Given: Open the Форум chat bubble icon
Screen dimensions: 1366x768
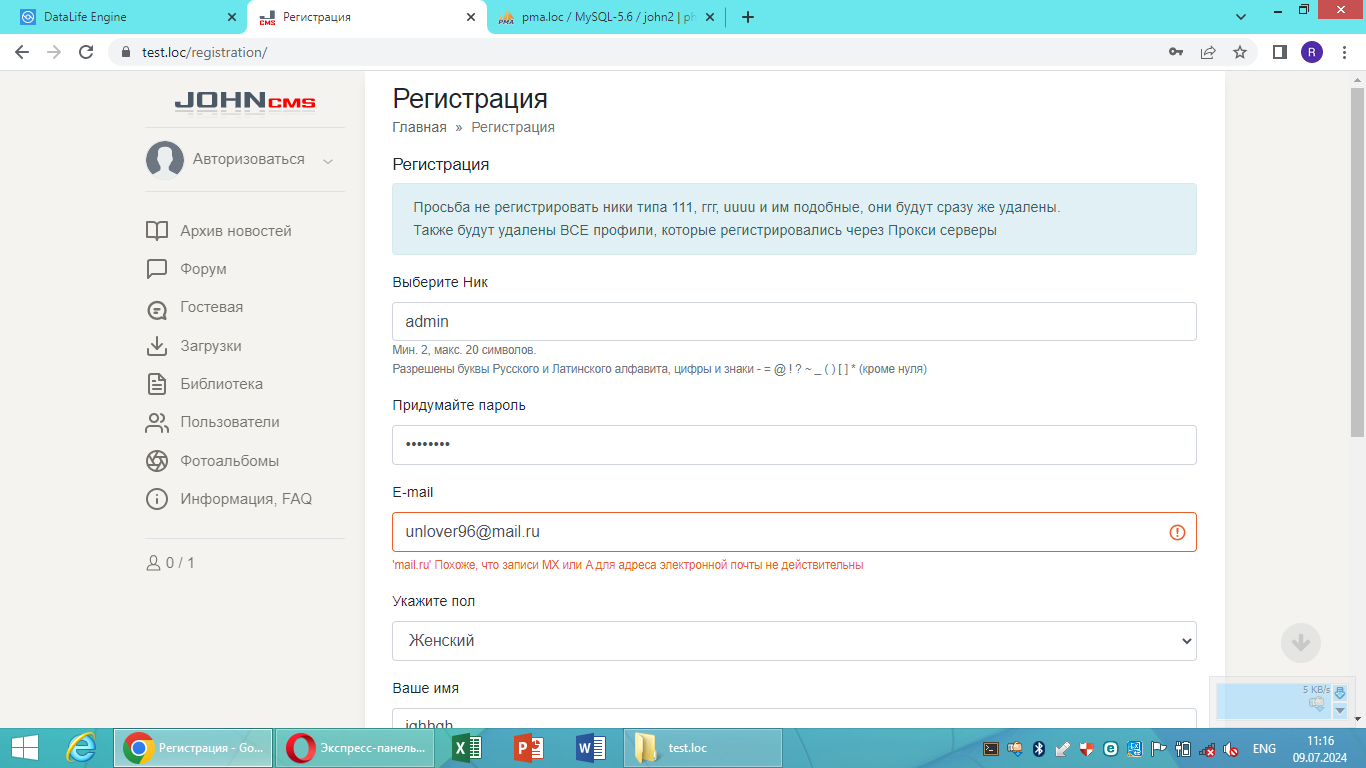Looking at the screenshot, I should click(x=157, y=269).
